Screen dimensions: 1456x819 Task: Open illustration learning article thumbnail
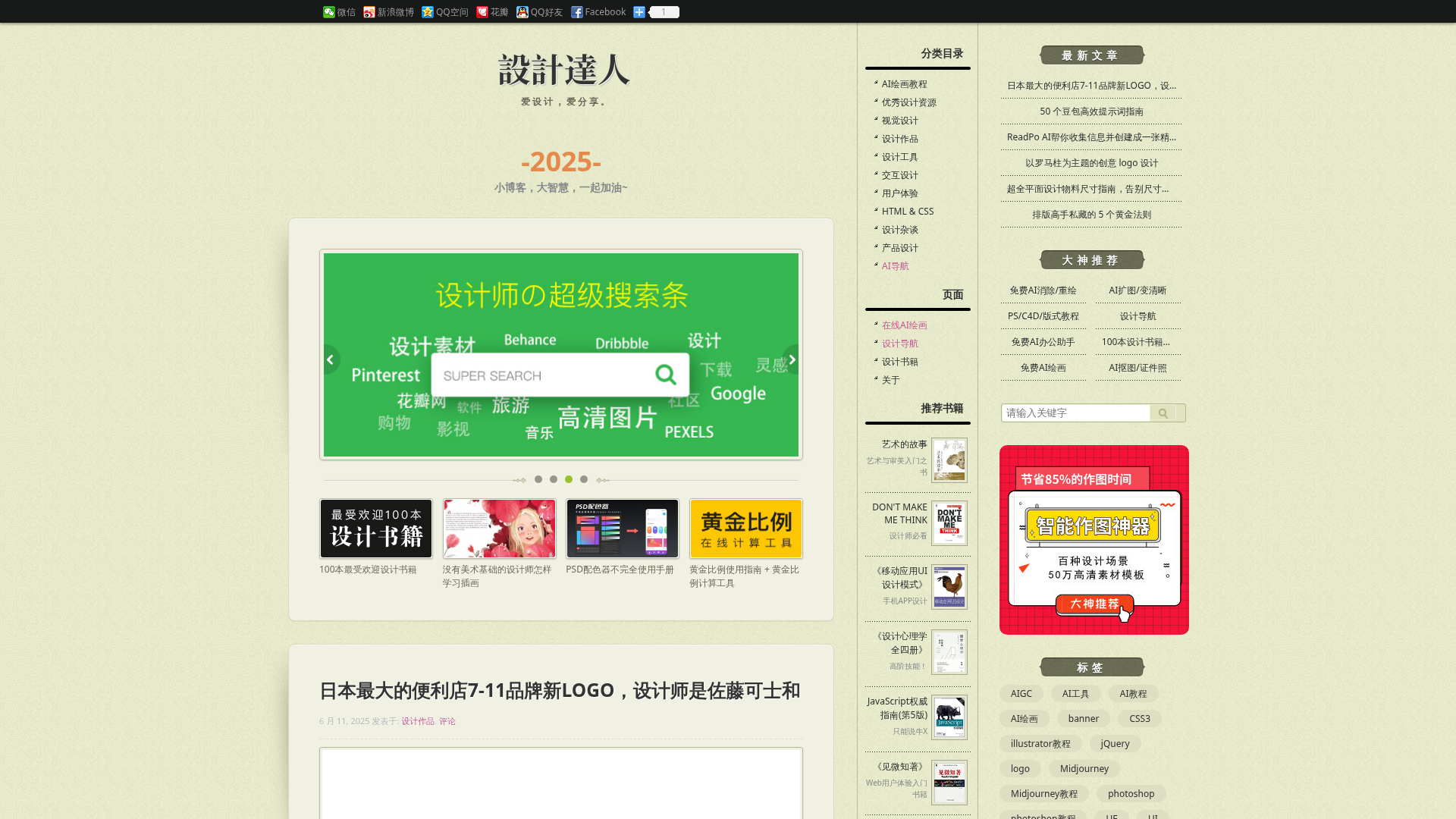500,529
